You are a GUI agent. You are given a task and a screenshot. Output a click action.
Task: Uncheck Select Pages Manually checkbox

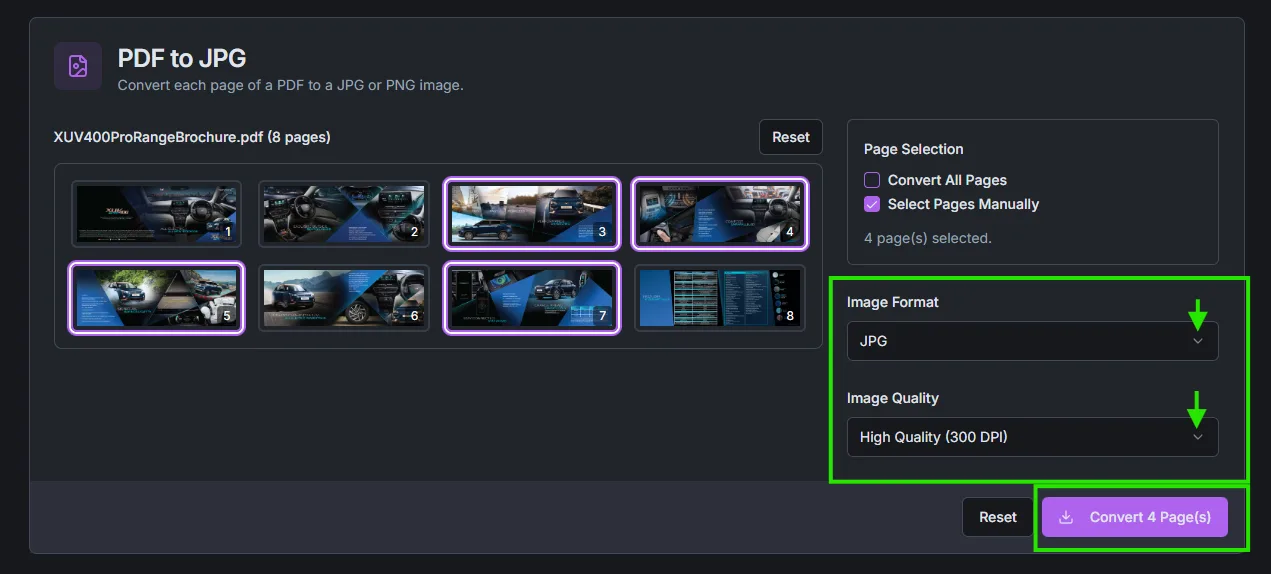[872, 204]
